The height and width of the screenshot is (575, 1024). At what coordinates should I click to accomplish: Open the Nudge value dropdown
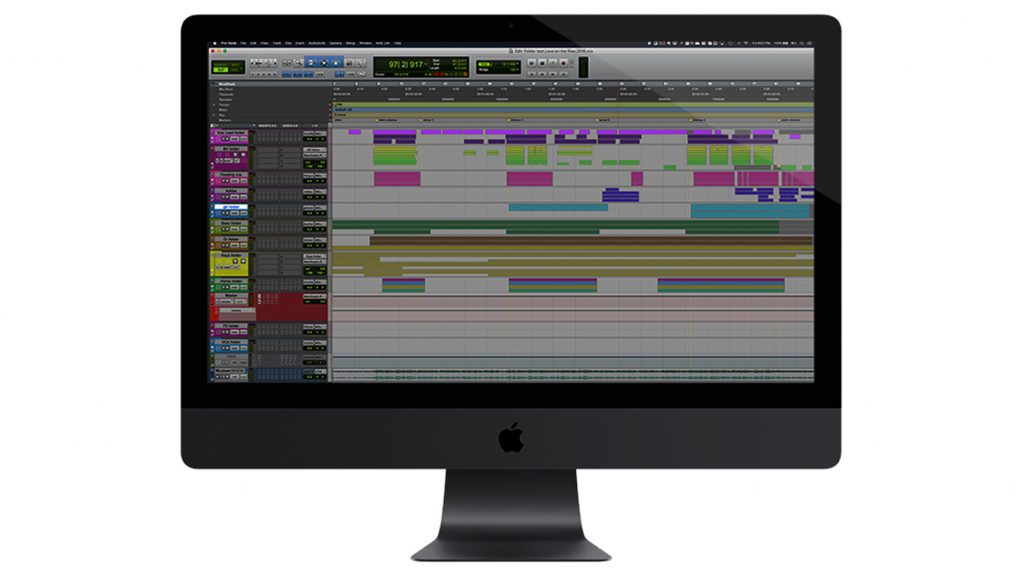click(518, 69)
